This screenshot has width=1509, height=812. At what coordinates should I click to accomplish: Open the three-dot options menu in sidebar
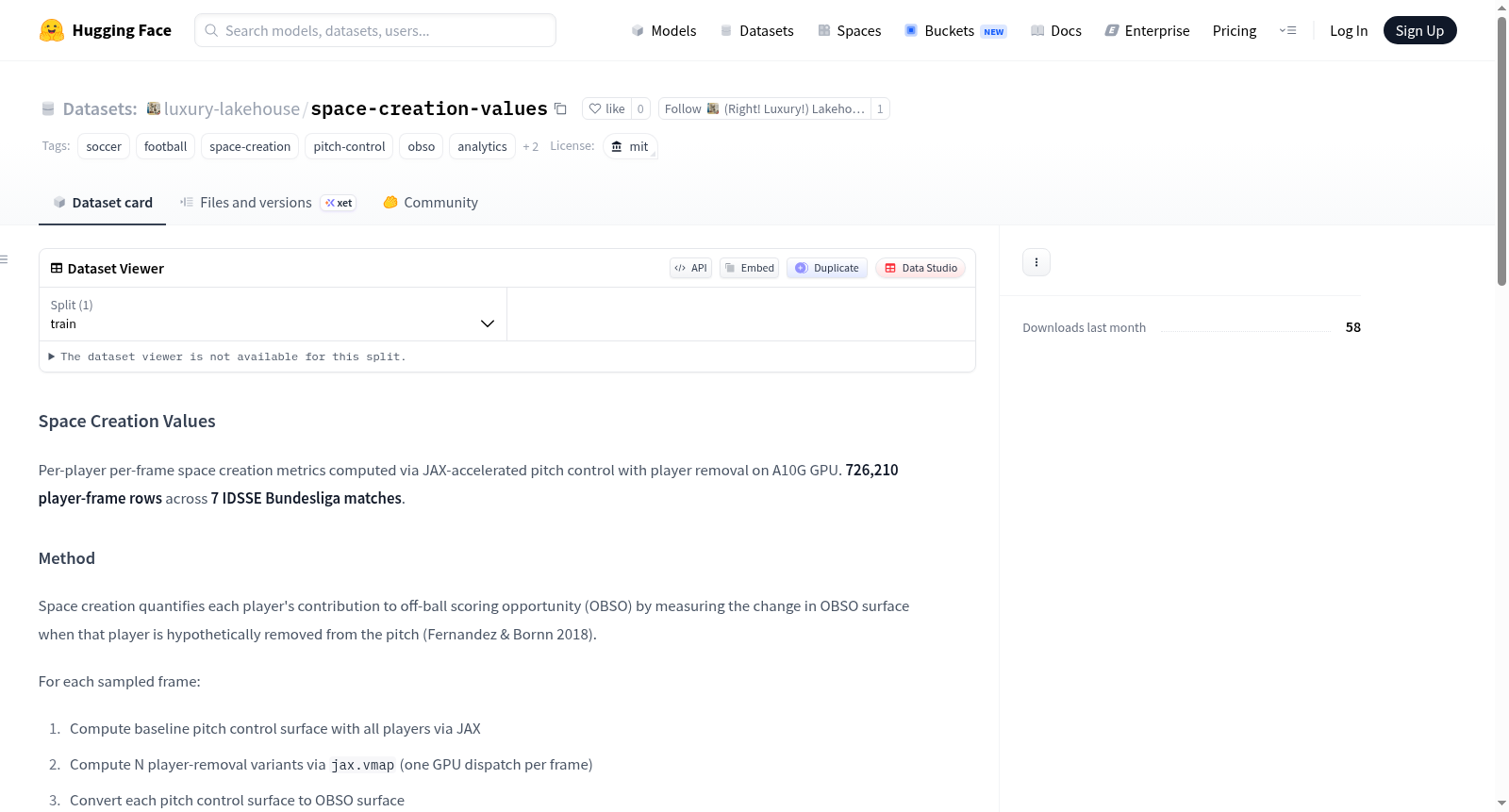(1036, 262)
